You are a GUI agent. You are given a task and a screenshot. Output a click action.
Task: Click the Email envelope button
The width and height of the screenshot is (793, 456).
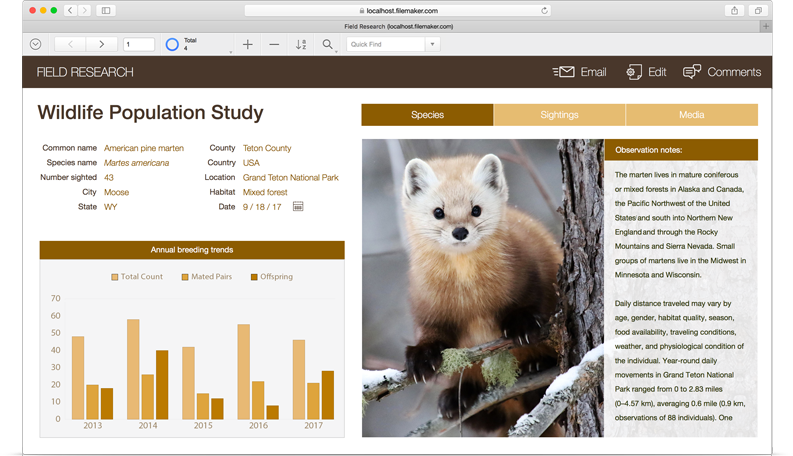tap(579, 72)
